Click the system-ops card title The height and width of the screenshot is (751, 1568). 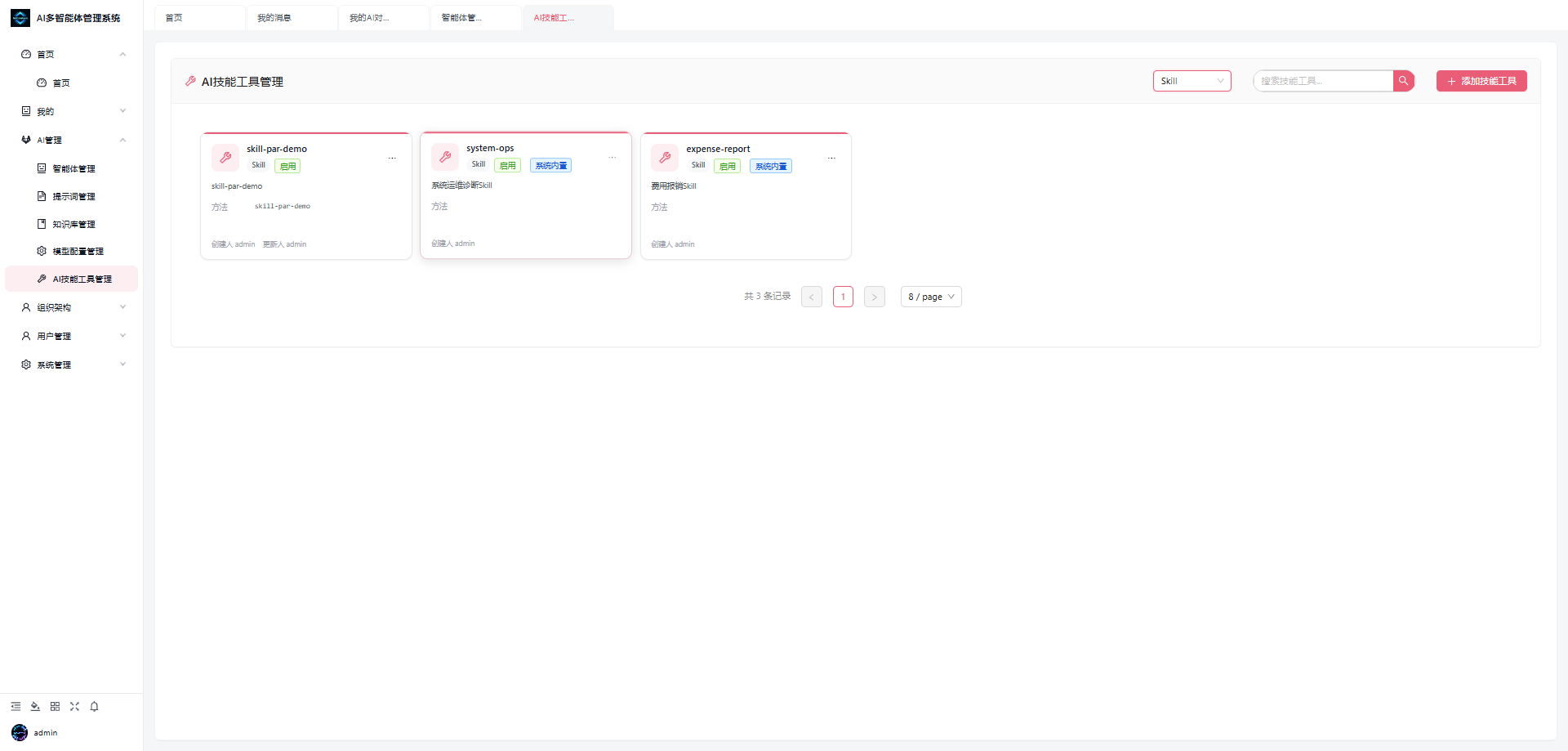(x=490, y=148)
